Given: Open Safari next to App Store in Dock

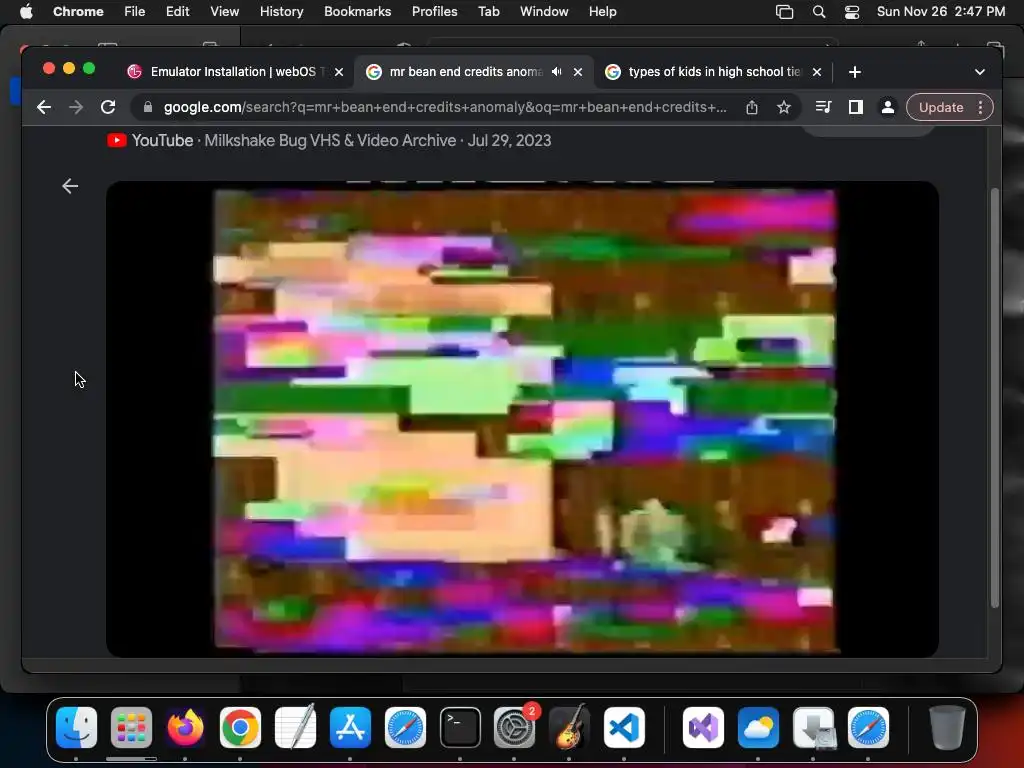Looking at the screenshot, I should (x=406, y=727).
